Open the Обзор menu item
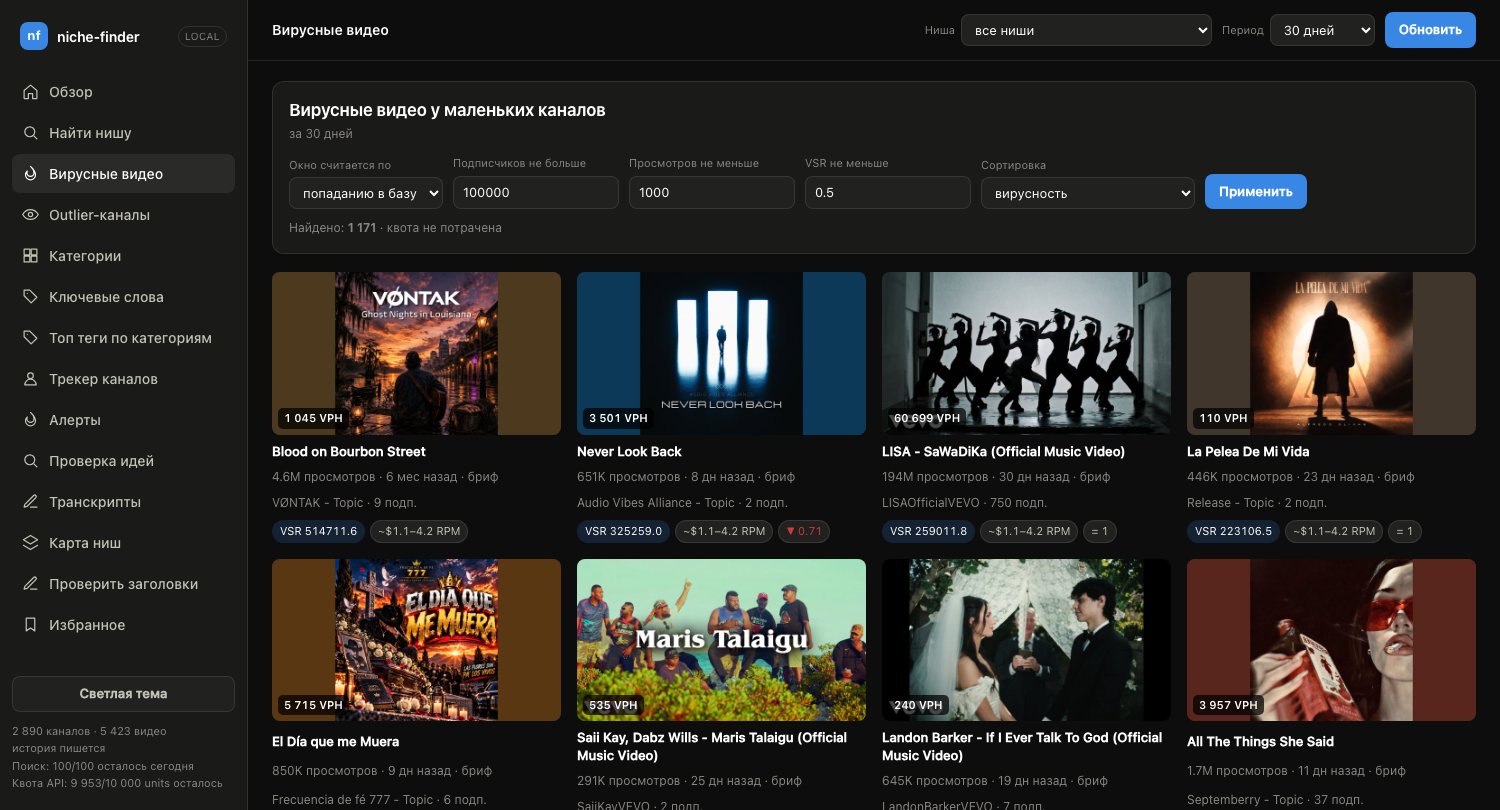The height and width of the screenshot is (810, 1500). tap(123, 92)
